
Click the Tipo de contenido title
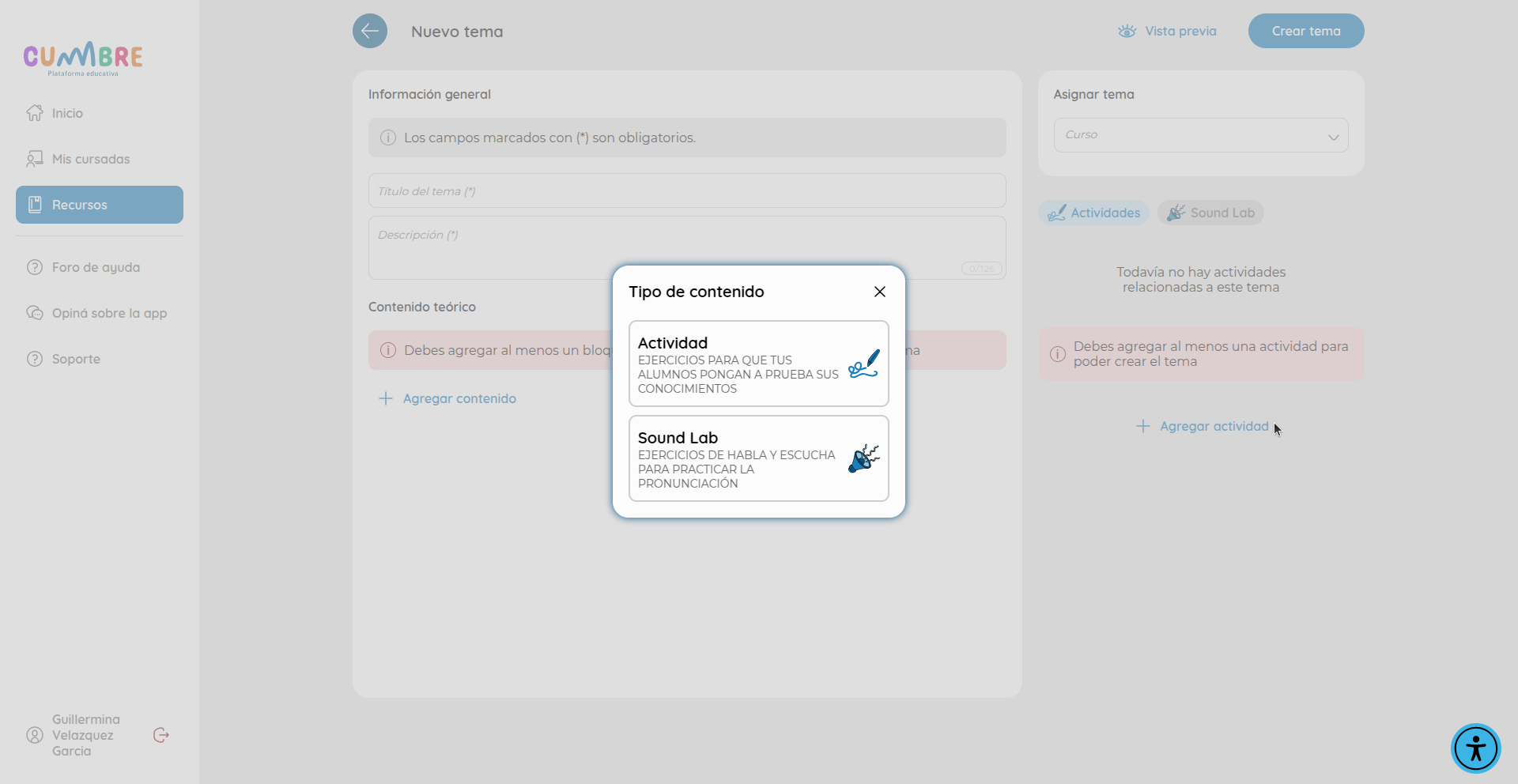(x=697, y=292)
